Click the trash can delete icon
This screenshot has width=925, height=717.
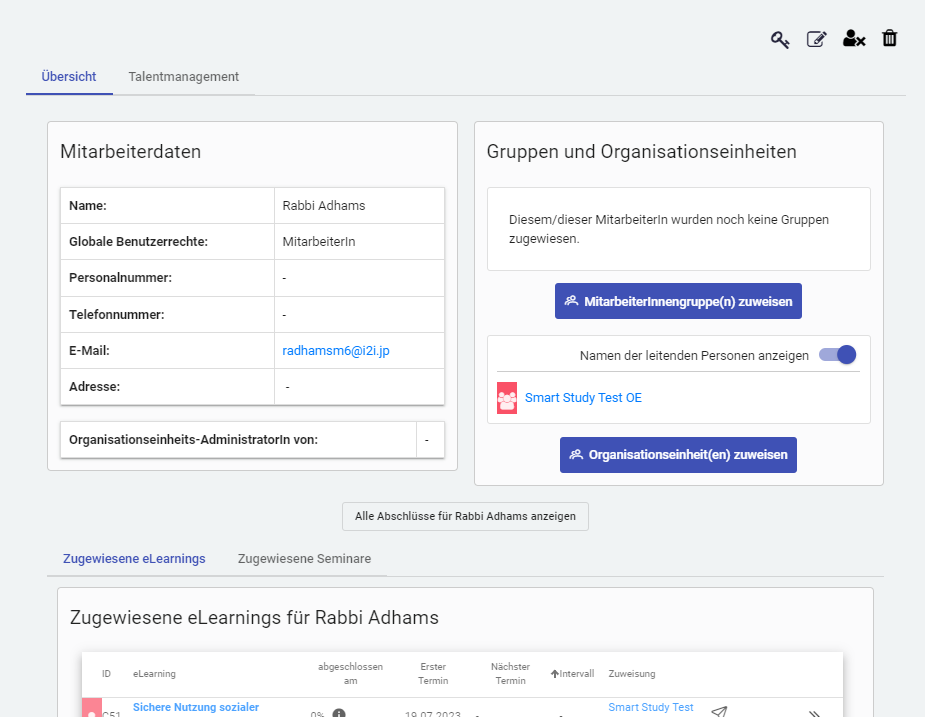(x=889, y=38)
